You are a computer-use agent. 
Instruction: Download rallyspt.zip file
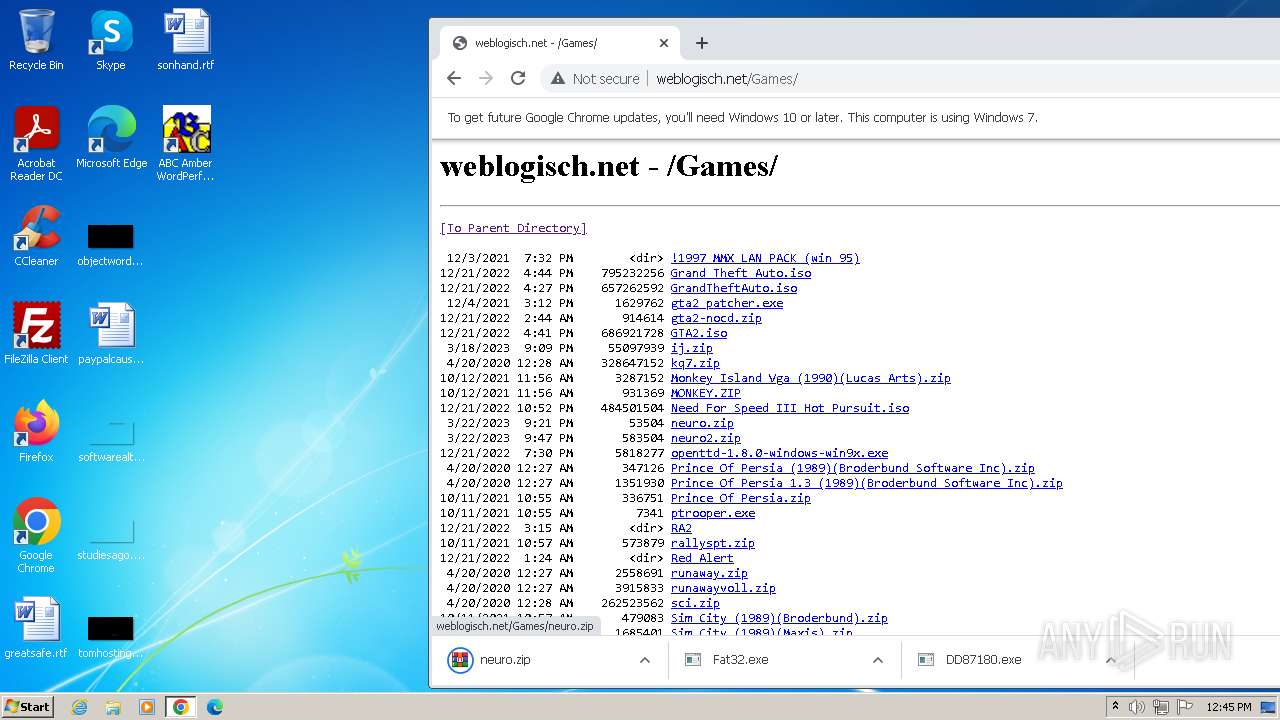713,543
